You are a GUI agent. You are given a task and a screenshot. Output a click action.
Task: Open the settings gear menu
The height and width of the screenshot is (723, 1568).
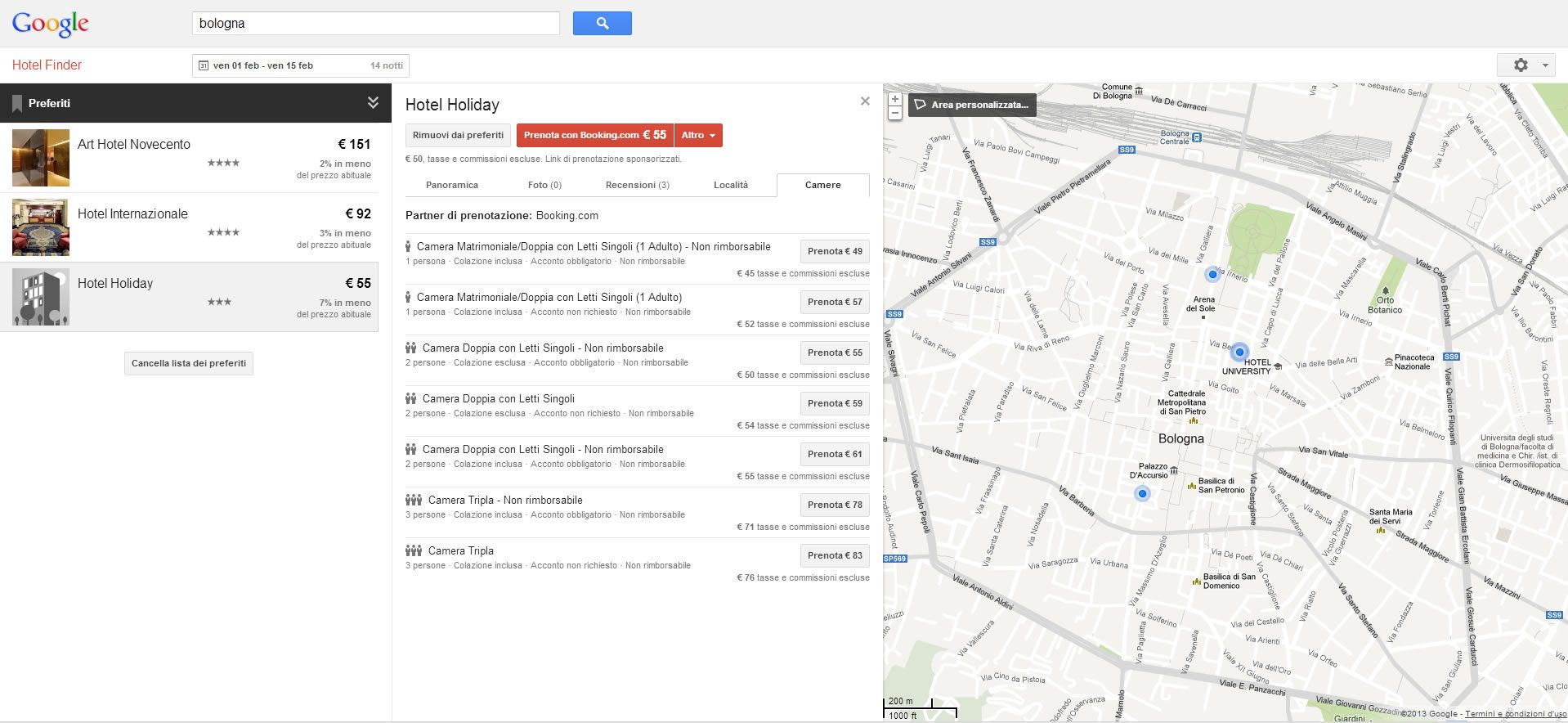point(1525,65)
